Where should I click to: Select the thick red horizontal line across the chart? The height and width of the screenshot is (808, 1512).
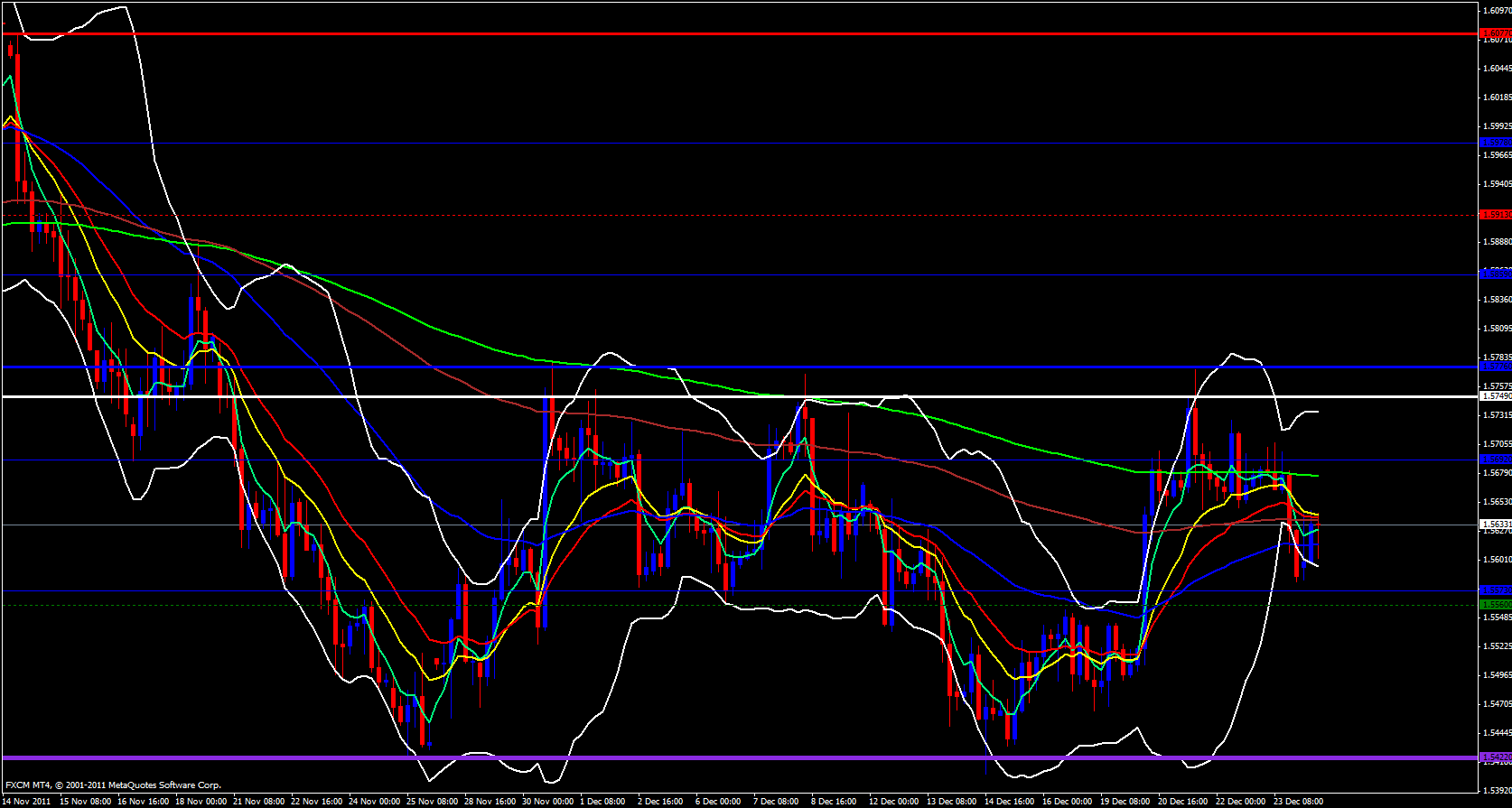(x=740, y=33)
